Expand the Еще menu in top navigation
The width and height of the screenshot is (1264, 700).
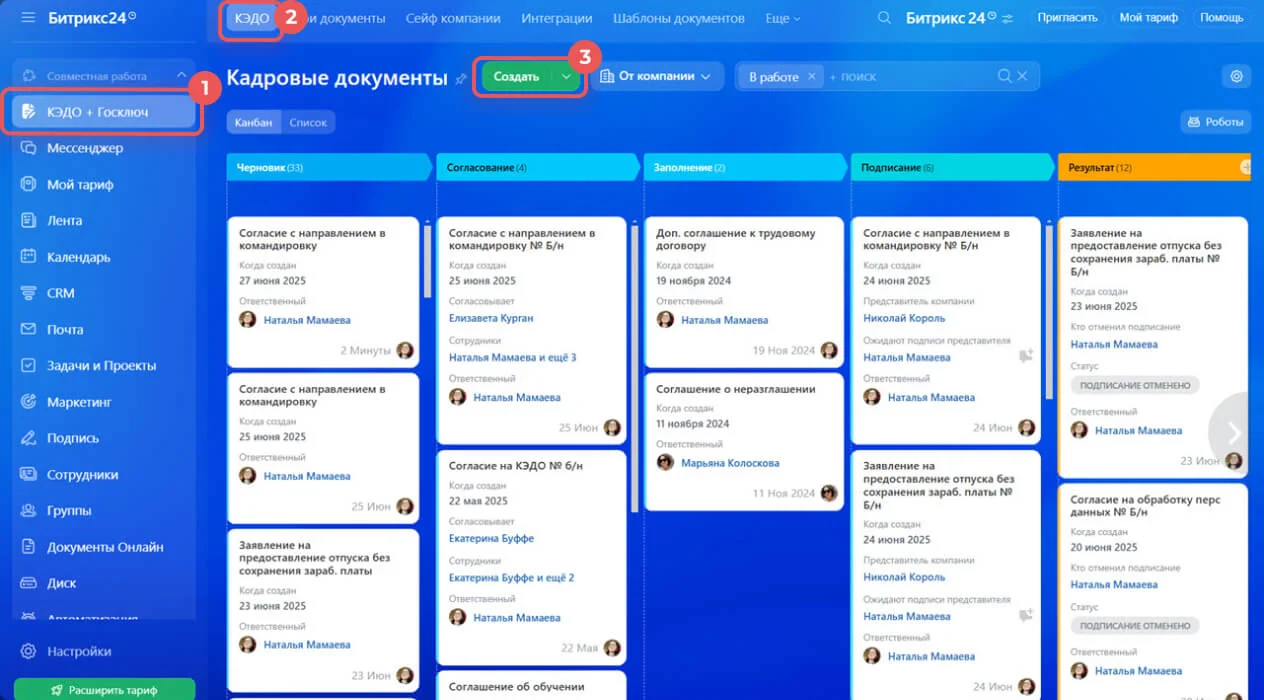coord(783,18)
